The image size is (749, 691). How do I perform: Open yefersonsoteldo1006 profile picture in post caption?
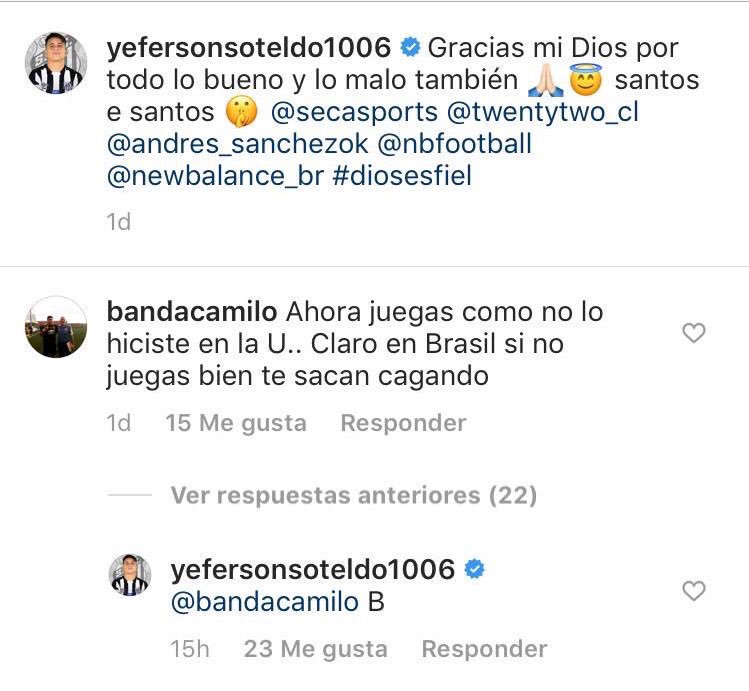coord(54,63)
